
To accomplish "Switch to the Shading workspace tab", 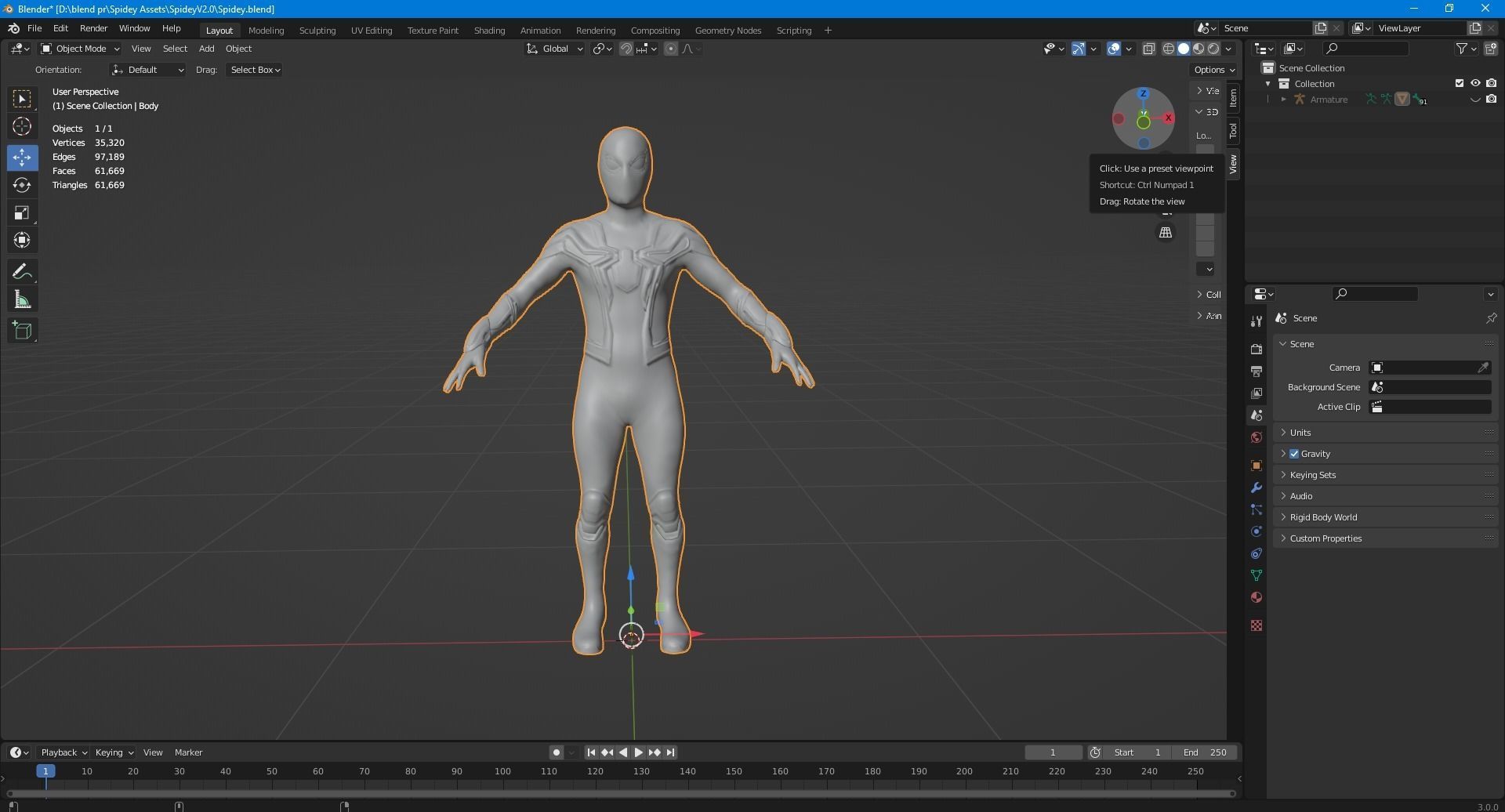I will [489, 30].
